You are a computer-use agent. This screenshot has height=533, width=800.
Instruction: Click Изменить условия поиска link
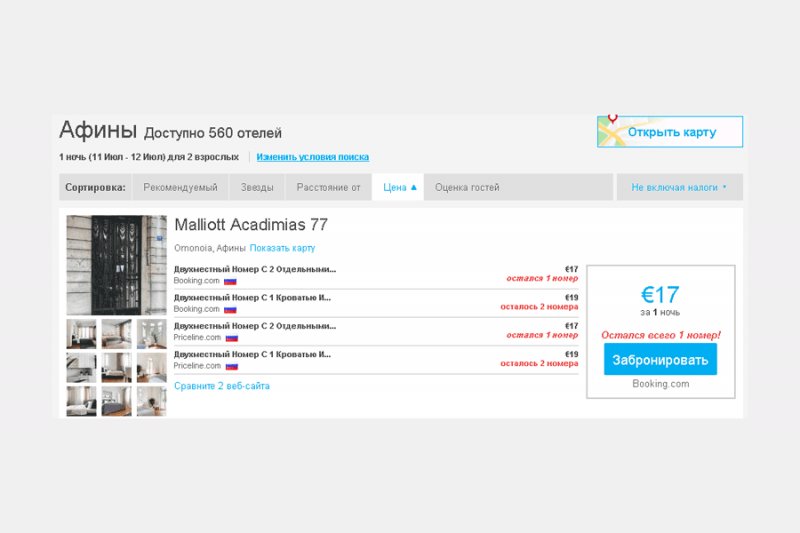pos(312,157)
